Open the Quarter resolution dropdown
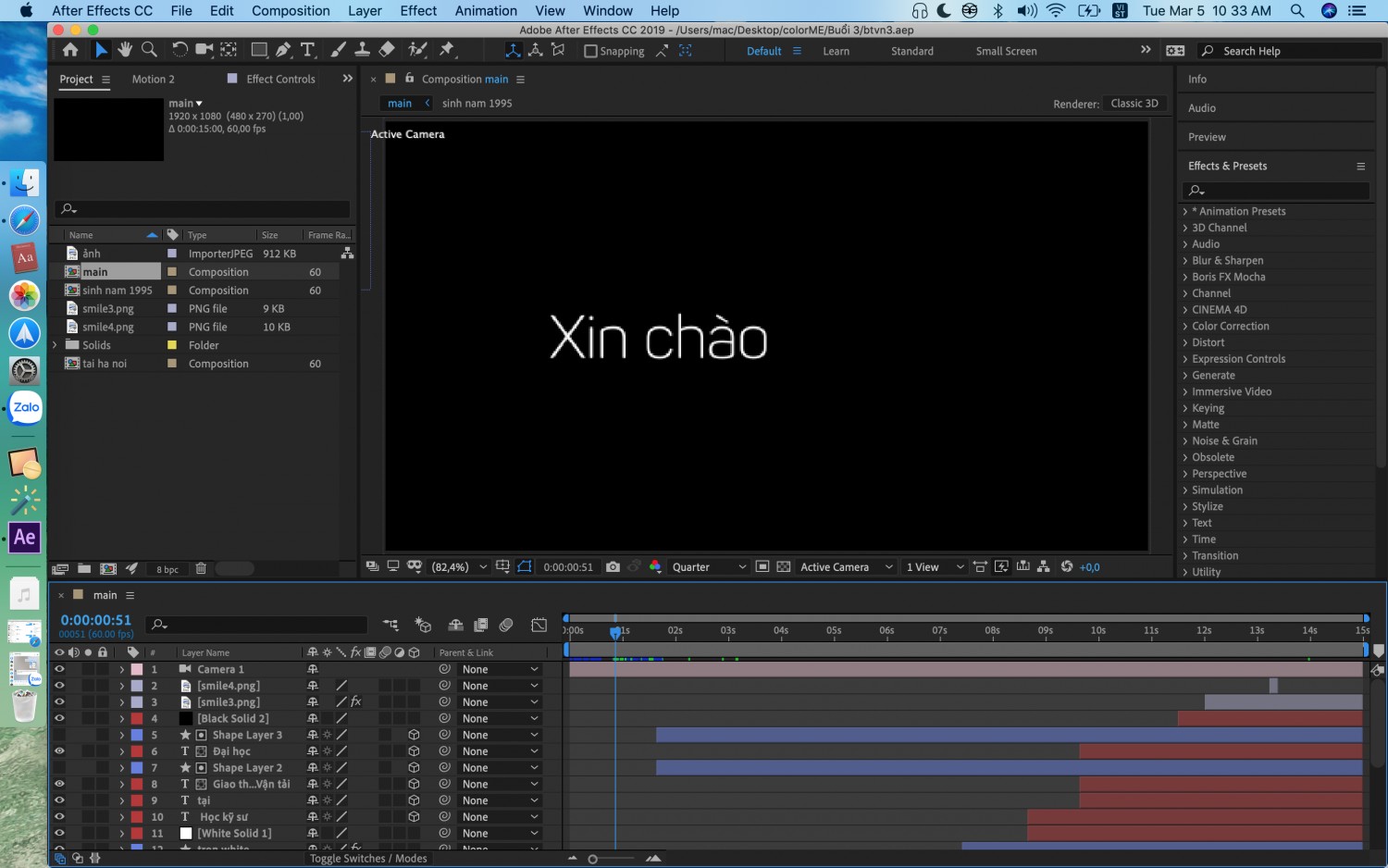The width and height of the screenshot is (1388, 868). 709,567
